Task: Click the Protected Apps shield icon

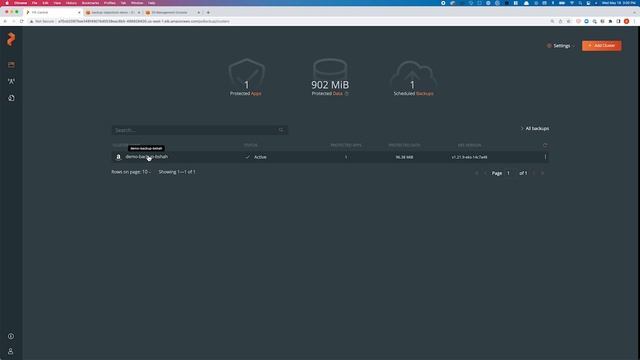Action: click(x=247, y=73)
